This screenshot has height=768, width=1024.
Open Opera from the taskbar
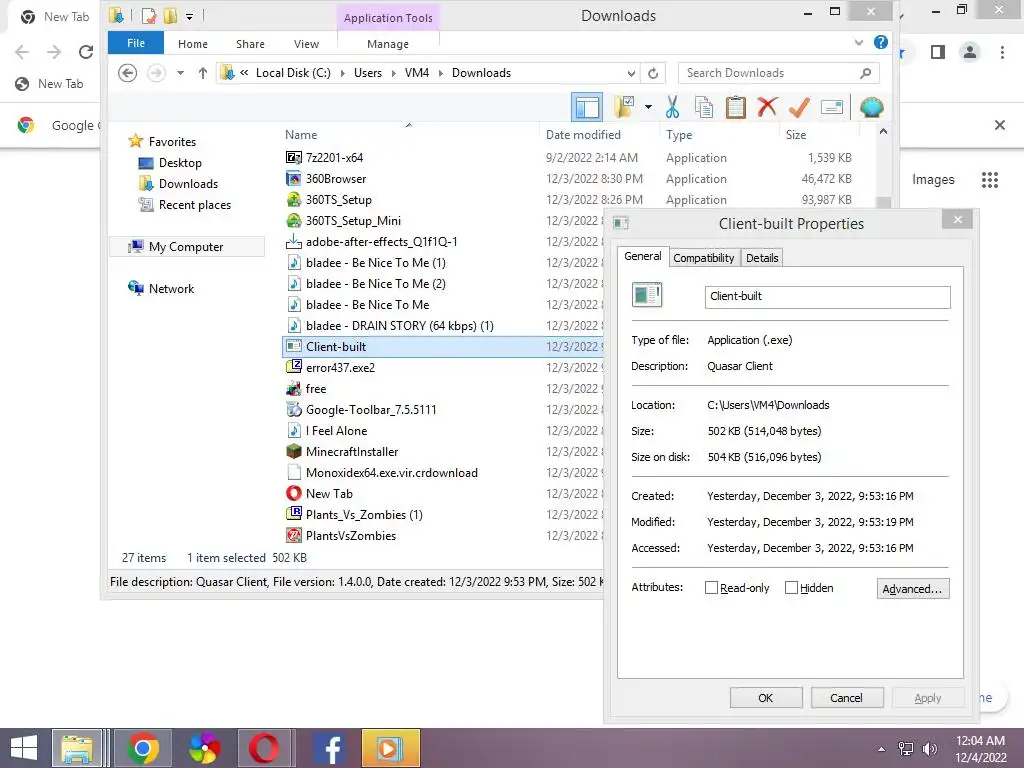click(x=264, y=748)
